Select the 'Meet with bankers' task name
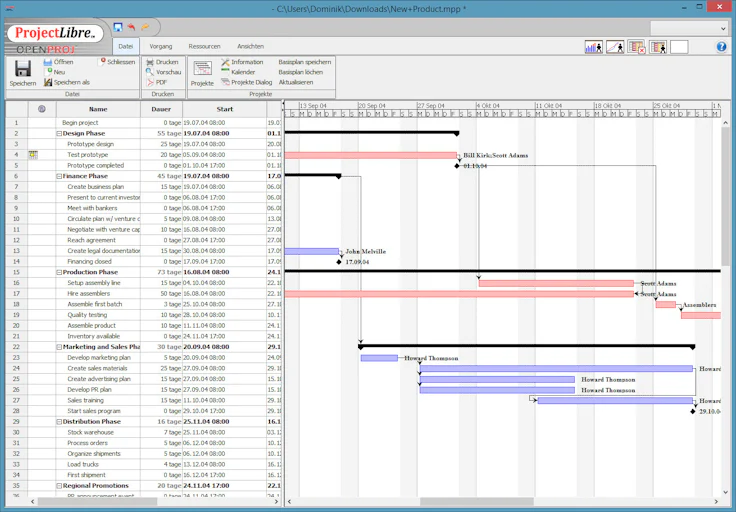Image resolution: width=736 pixels, height=512 pixels. coord(92,208)
